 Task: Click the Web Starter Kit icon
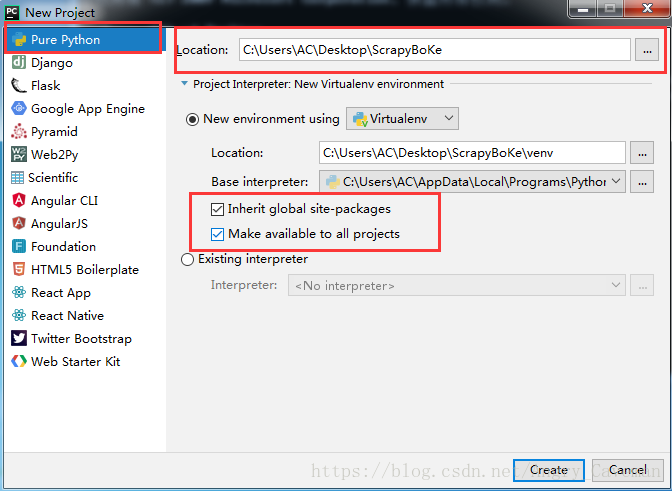tap(19, 362)
